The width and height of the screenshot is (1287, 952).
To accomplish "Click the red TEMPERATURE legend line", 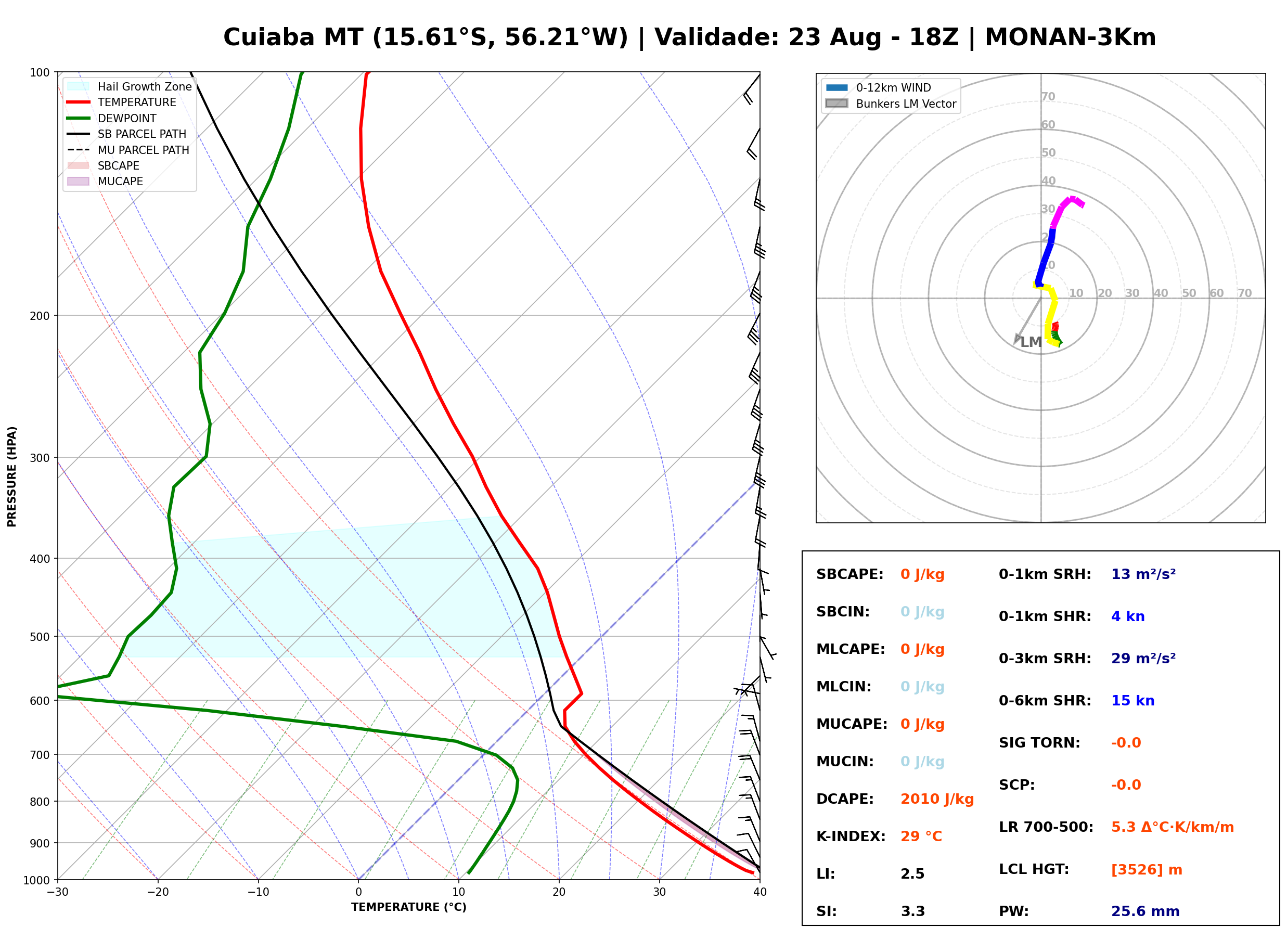I will point(79,102).
